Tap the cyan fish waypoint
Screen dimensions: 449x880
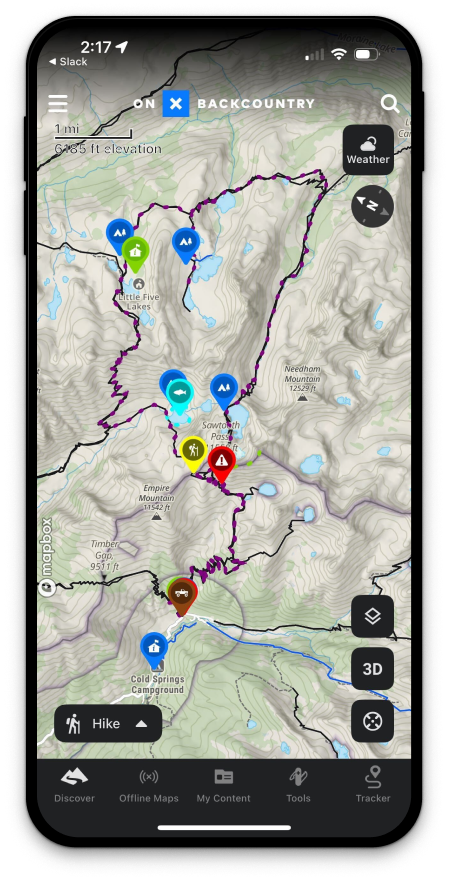pos(180,396)
